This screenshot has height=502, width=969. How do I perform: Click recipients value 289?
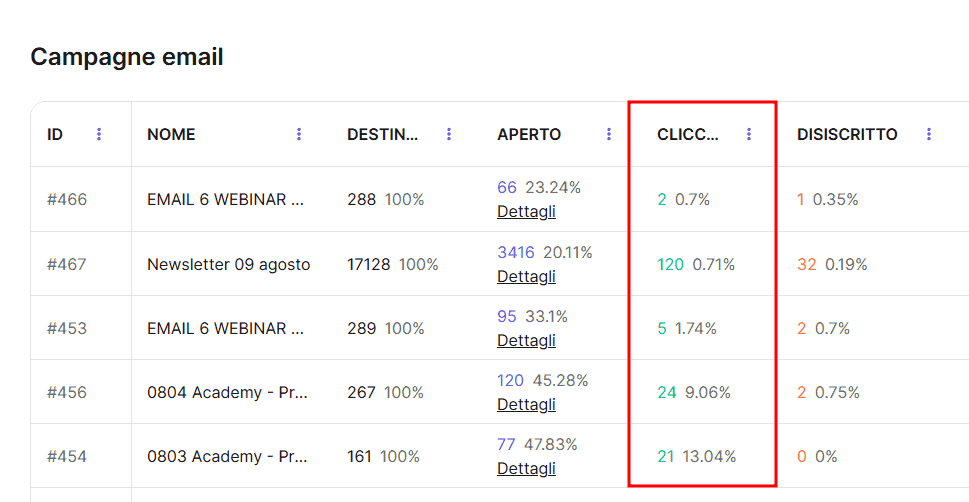[362, 328]
